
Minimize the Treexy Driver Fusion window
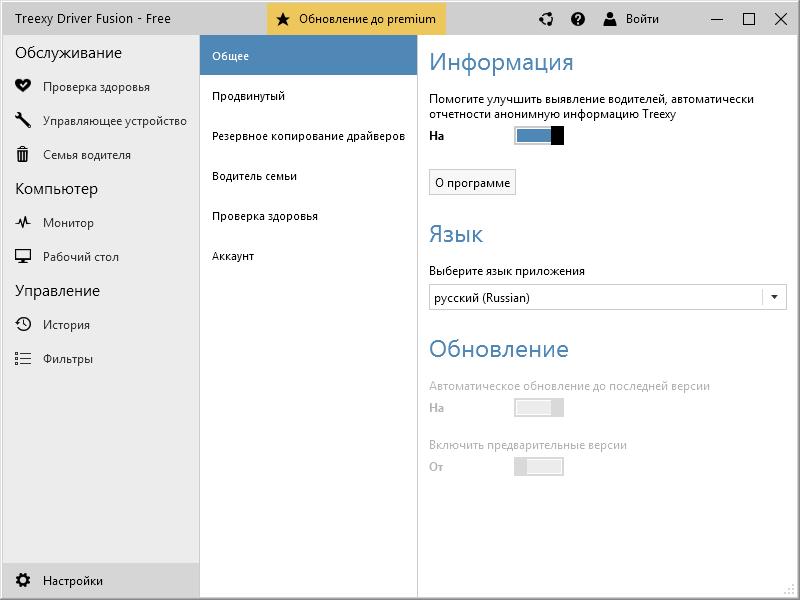point(717,19)
